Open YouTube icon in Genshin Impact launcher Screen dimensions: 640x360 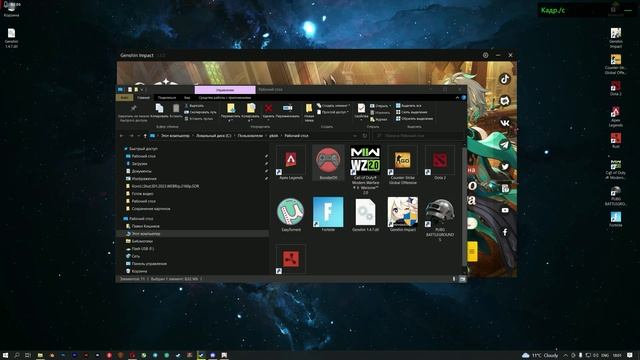click(505, 210)
